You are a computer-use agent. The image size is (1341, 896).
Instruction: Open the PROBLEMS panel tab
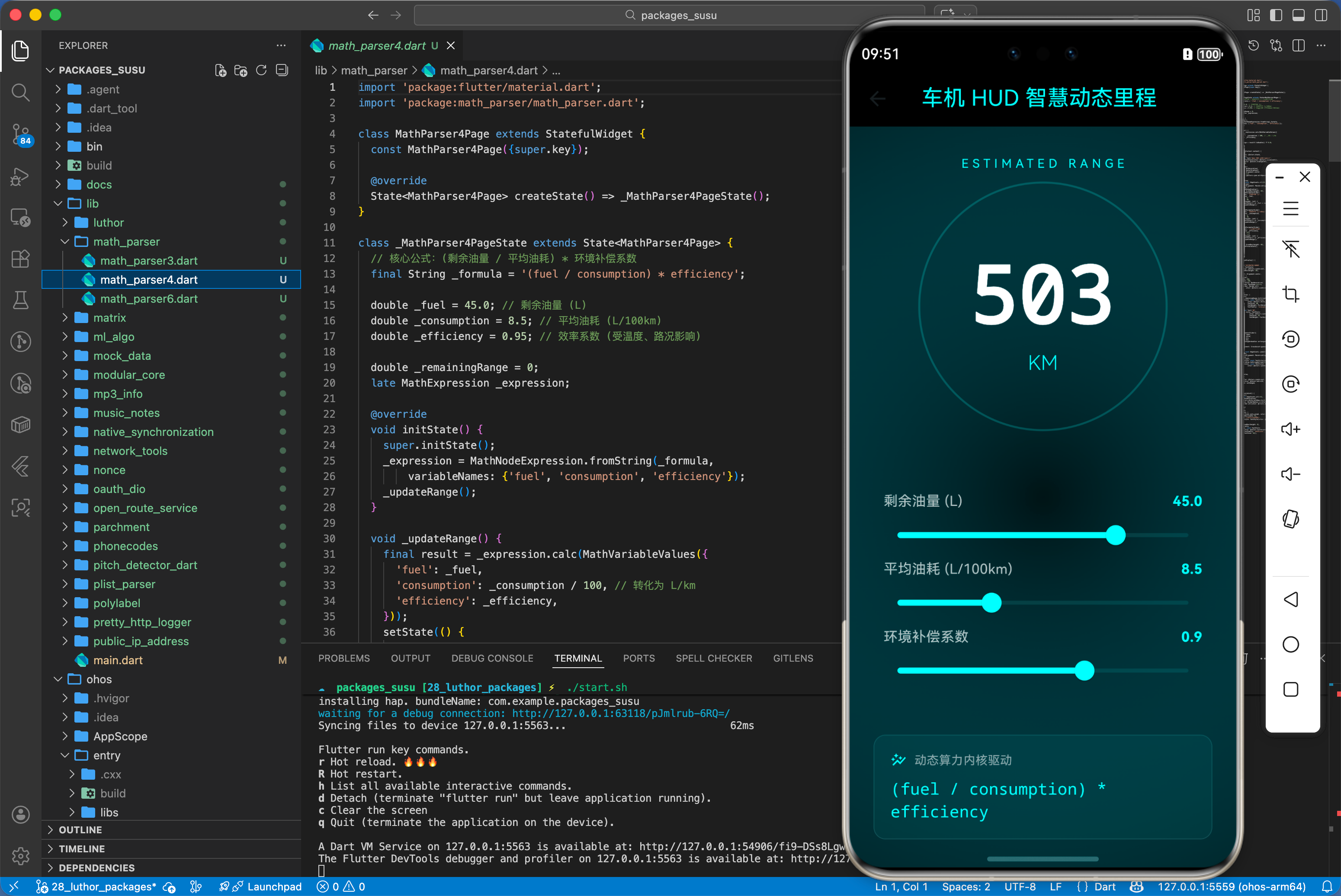pos(343,658)
